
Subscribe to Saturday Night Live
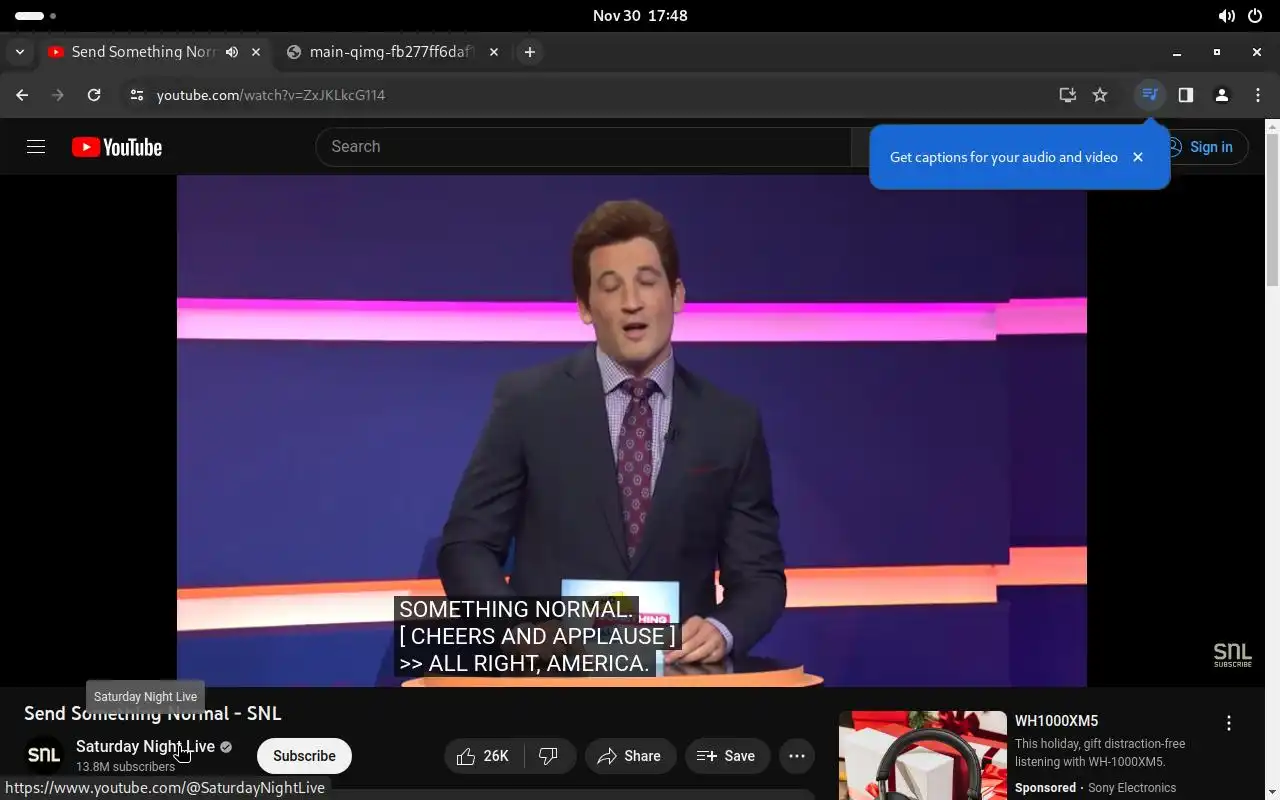click(304, 756)
